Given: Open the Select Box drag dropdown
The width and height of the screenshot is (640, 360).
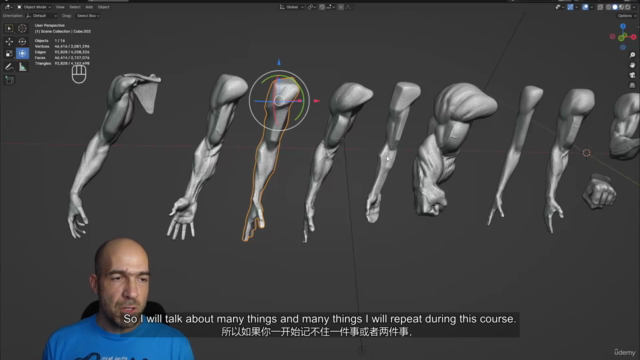Looking at the screenshot, I should pos(88,16).
